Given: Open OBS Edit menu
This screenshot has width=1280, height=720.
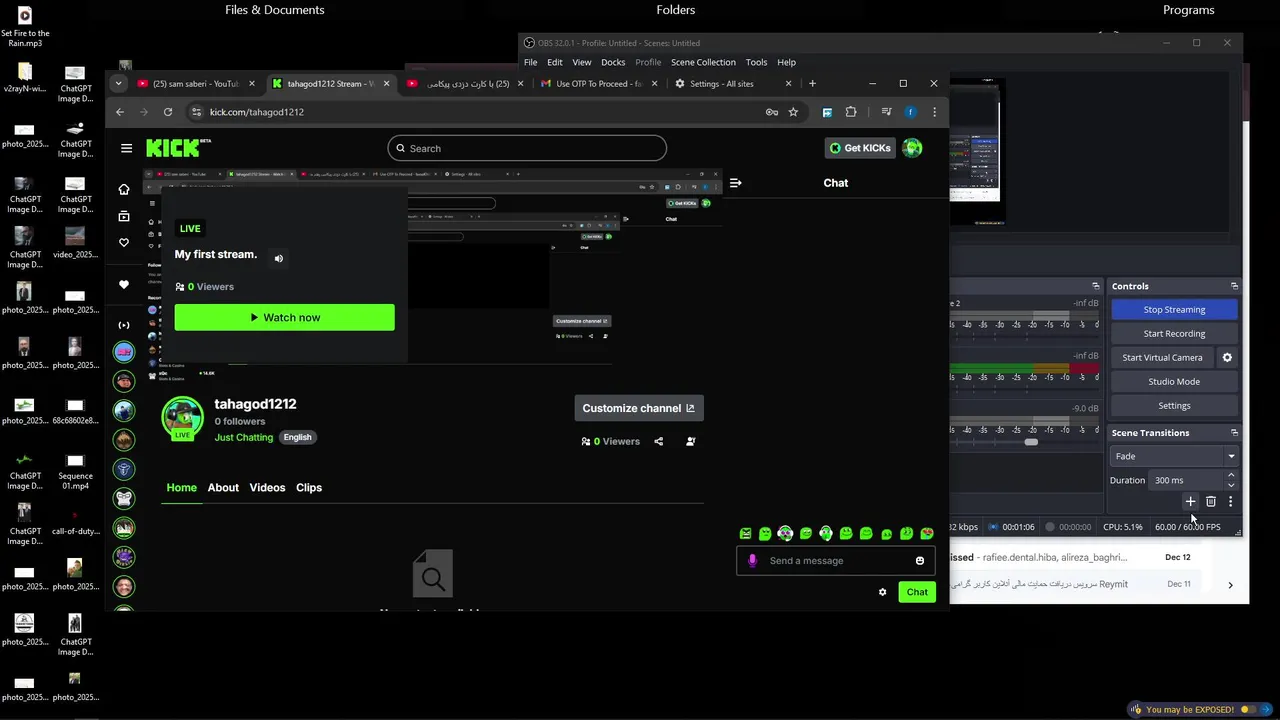Looking at the screenshot, I should tap(555, 62).
